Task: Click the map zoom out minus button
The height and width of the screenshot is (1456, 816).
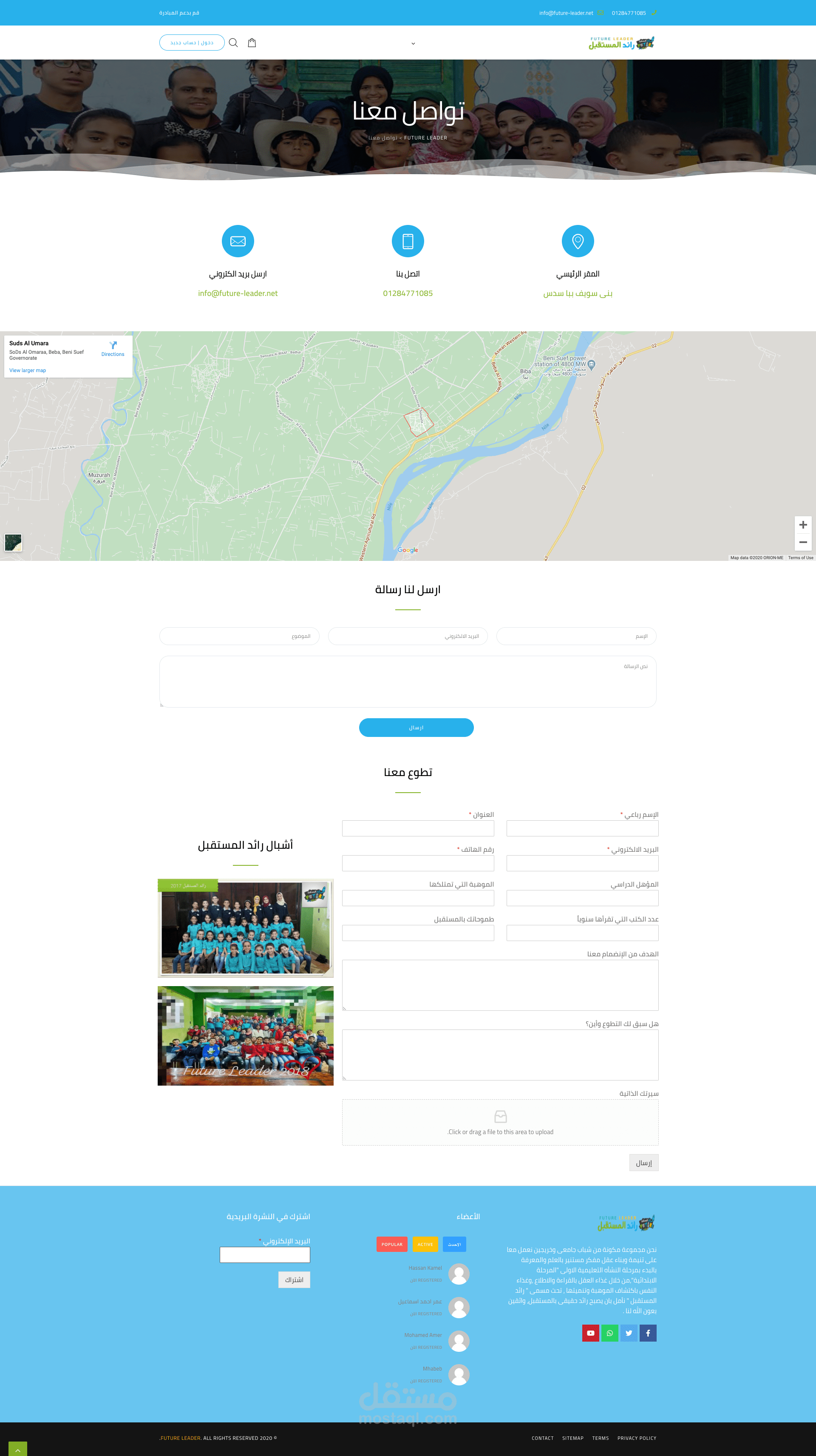Action: point(803,542)
